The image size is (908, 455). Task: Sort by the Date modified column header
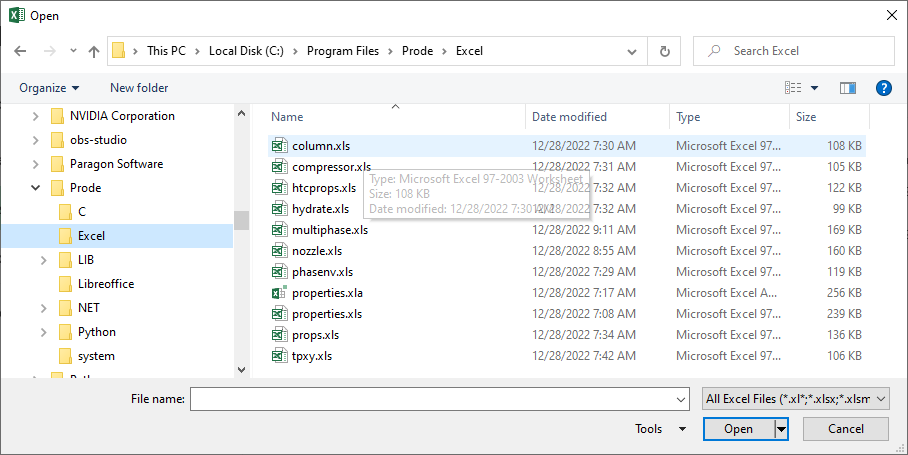pos(597,116)
